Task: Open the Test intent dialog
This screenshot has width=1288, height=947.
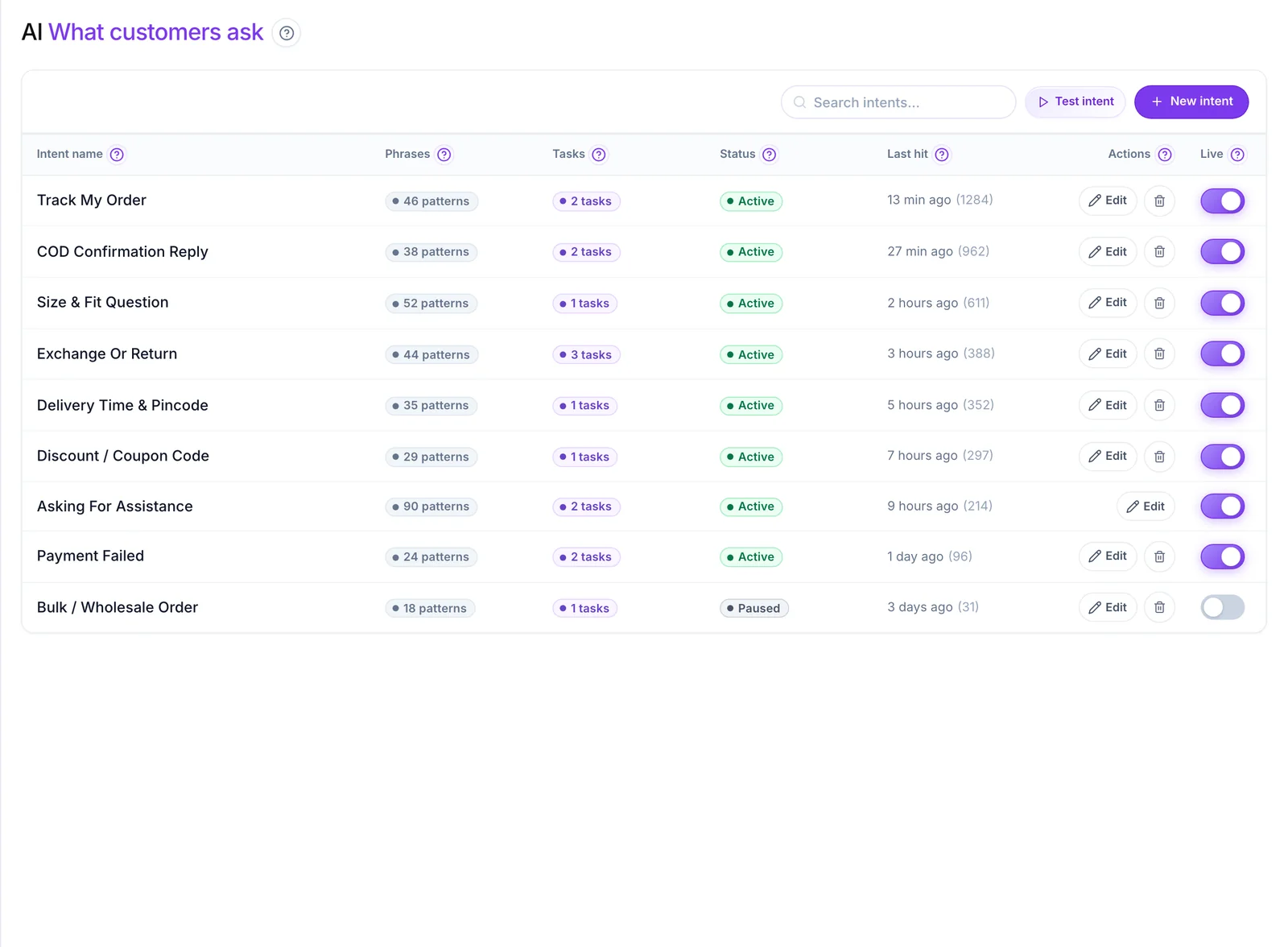Action: [1075, 101]
